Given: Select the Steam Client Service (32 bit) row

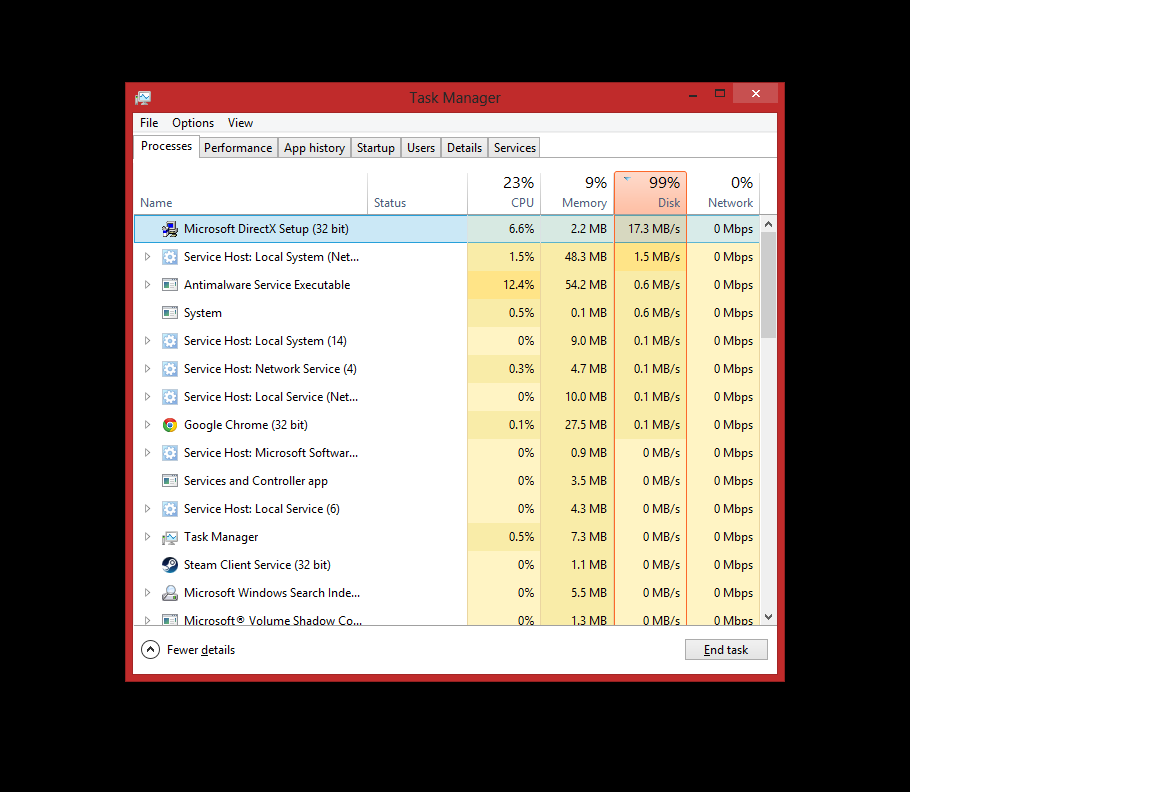Looking at the screenshot, I should click(x=447, y=565).
